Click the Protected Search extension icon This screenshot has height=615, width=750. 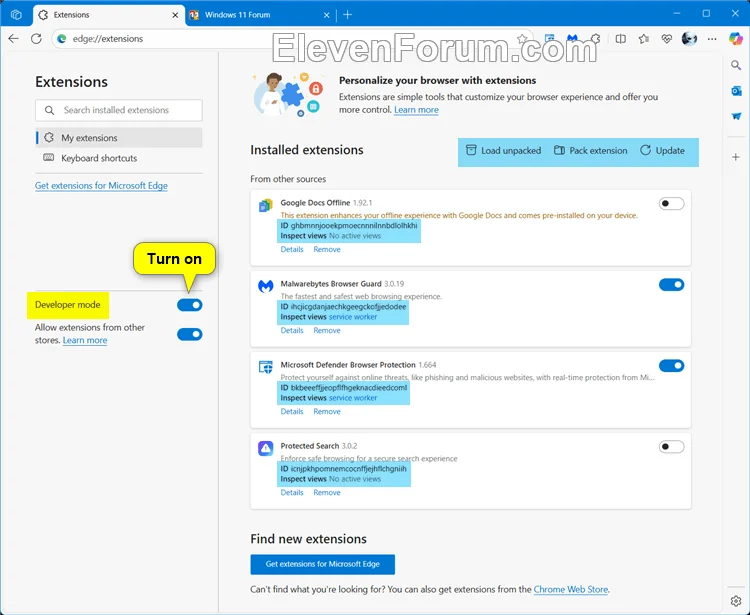pos(265,448)
